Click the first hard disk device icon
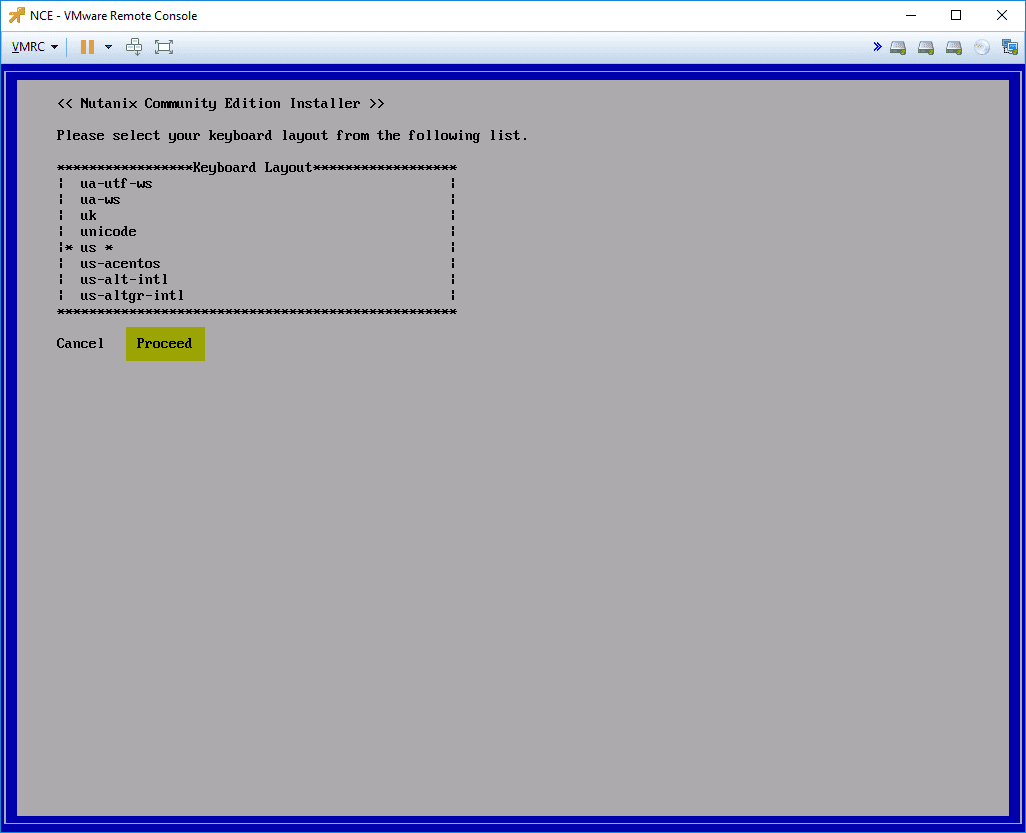The image size is (1026, 833). (x=897, y=46)
